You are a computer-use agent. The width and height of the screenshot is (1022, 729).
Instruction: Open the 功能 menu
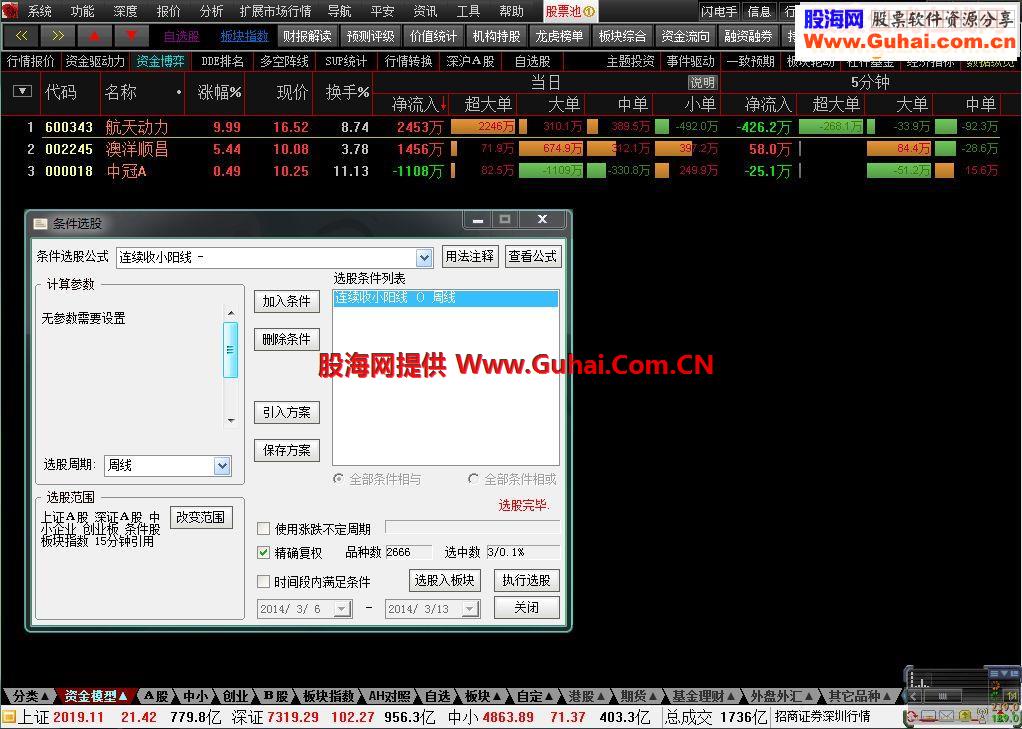82,11
